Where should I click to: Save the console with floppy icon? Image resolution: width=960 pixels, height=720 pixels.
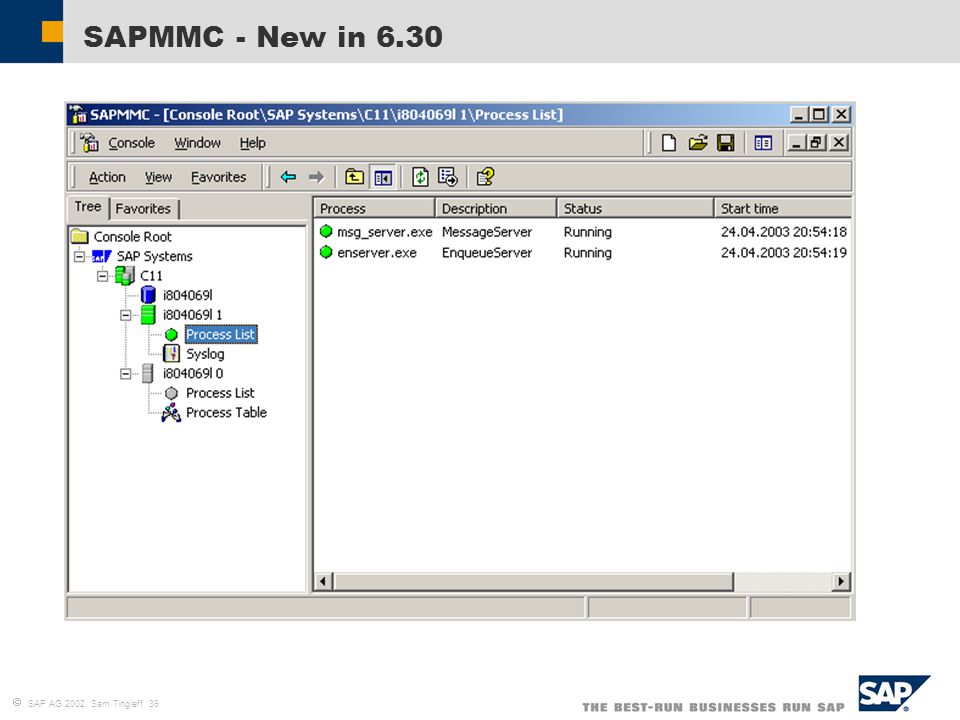(726, 143)
